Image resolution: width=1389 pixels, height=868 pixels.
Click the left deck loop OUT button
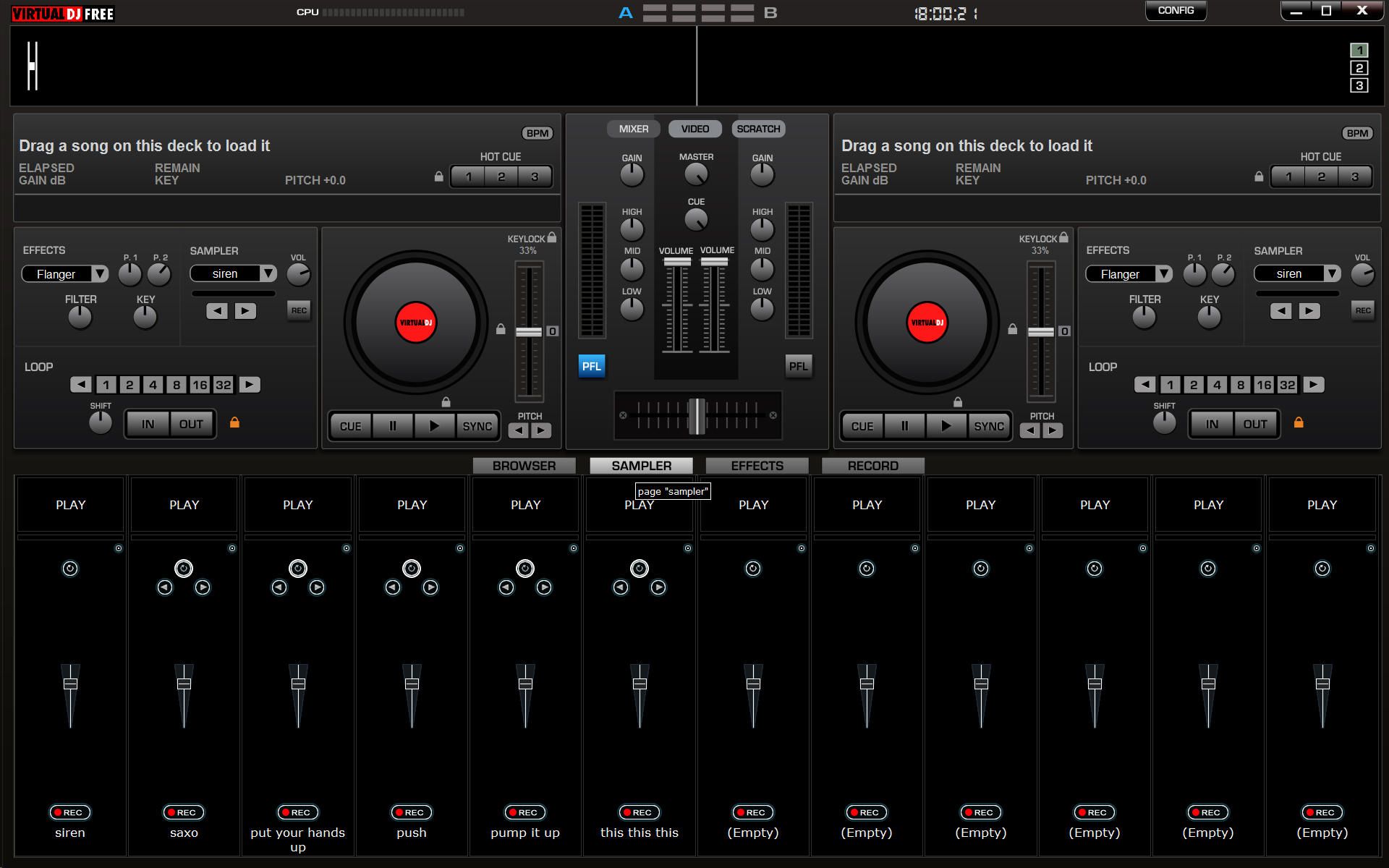click(191, 424)
